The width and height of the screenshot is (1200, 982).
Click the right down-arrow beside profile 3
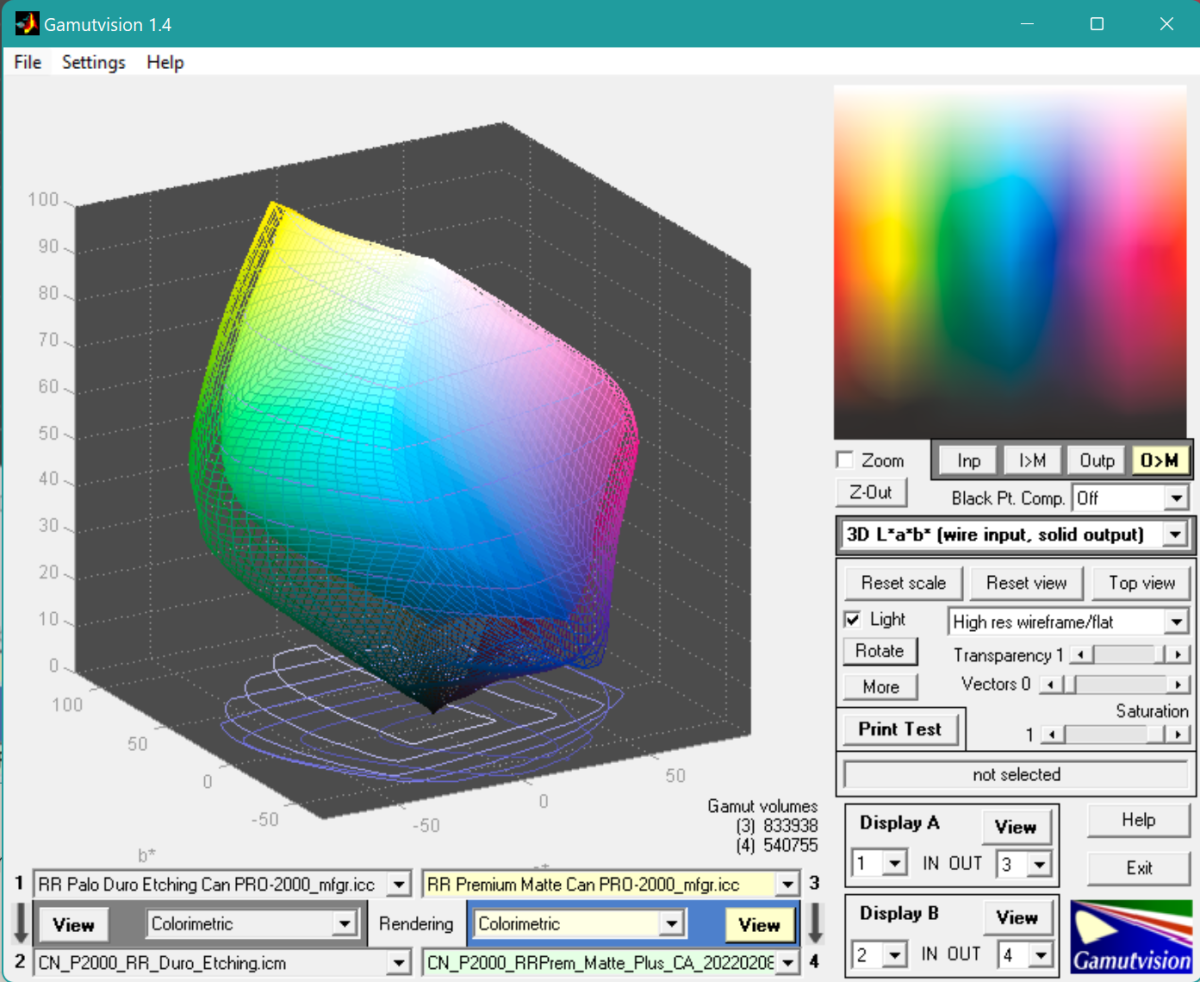coord(815,924)
